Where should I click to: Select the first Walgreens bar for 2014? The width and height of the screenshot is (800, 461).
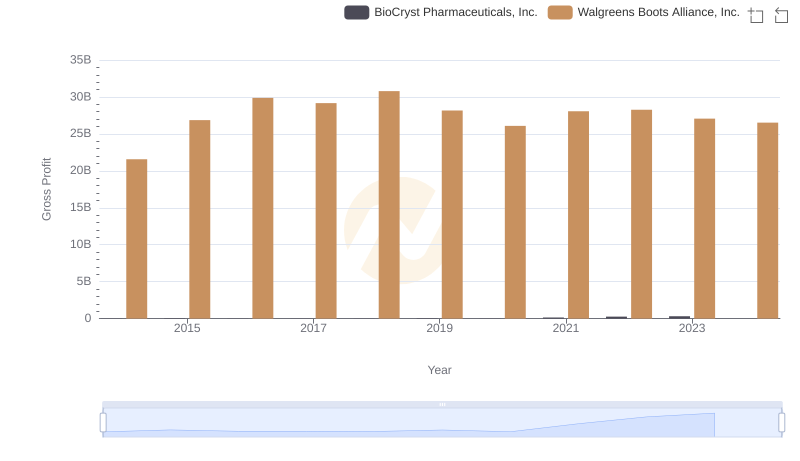pos(136,238)
